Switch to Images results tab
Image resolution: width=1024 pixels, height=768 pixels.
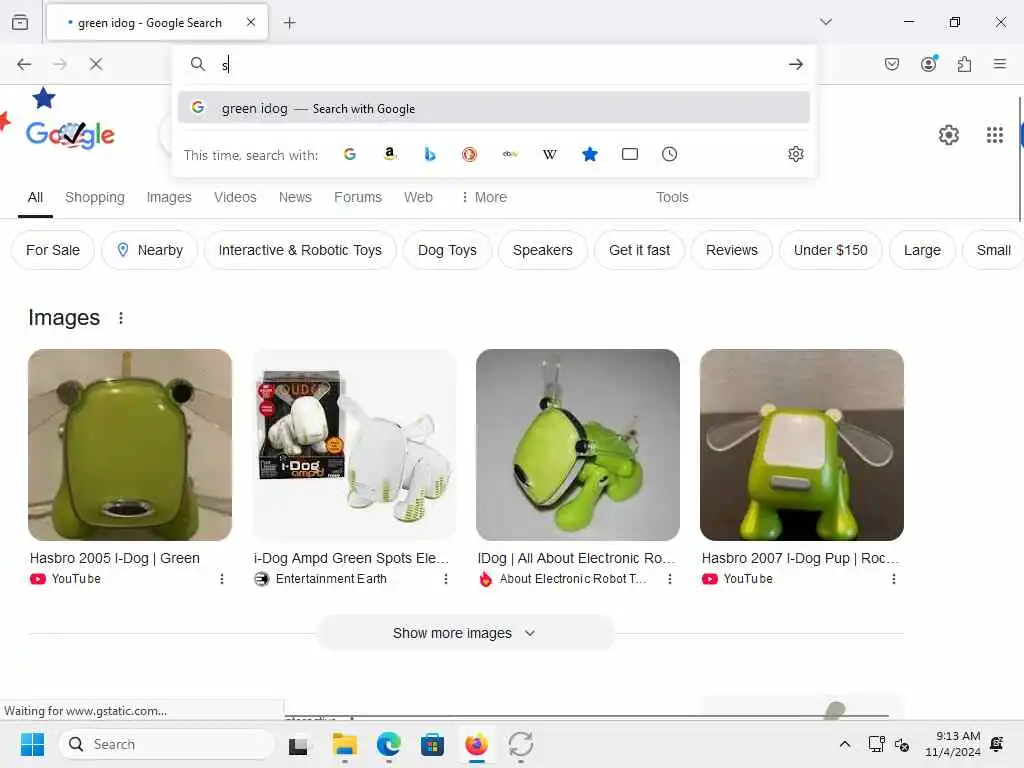[x=169, y=197]
